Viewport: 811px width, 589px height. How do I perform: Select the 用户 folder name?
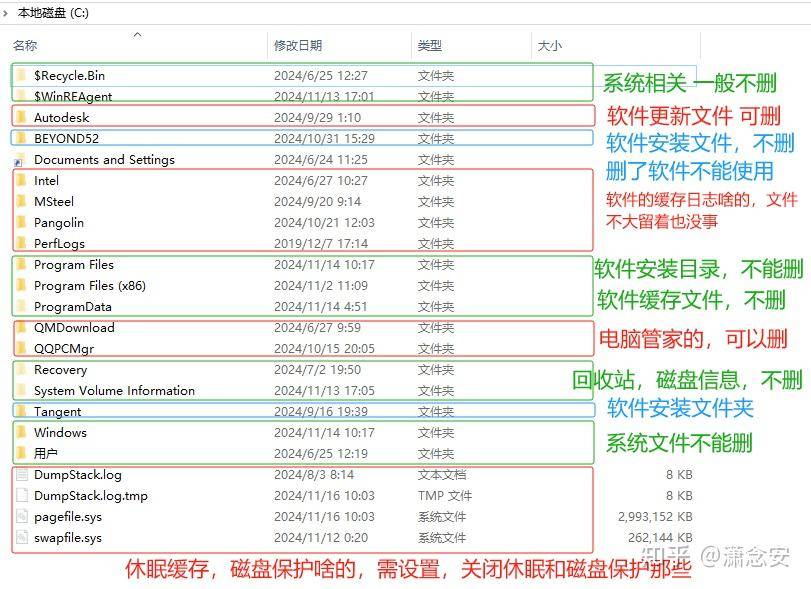point(46,454)
